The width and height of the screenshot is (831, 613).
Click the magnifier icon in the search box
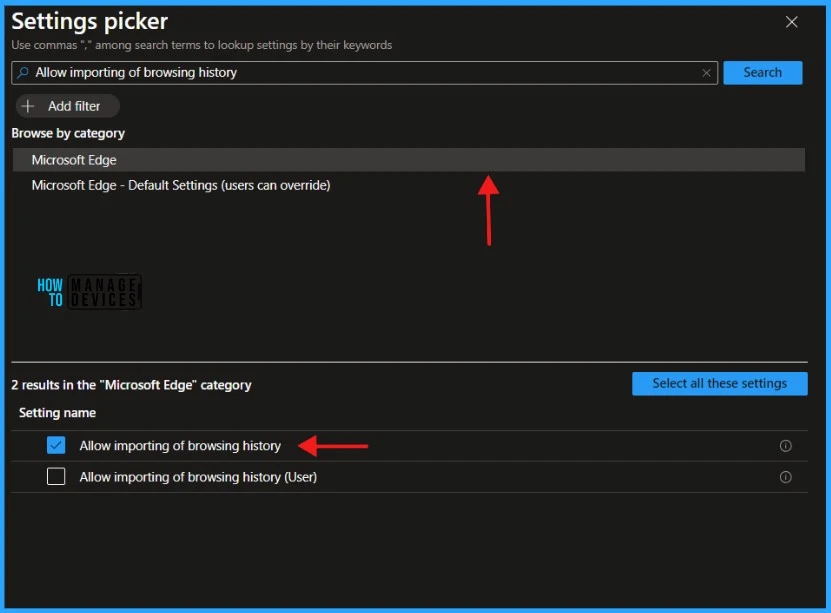(23, 73)
